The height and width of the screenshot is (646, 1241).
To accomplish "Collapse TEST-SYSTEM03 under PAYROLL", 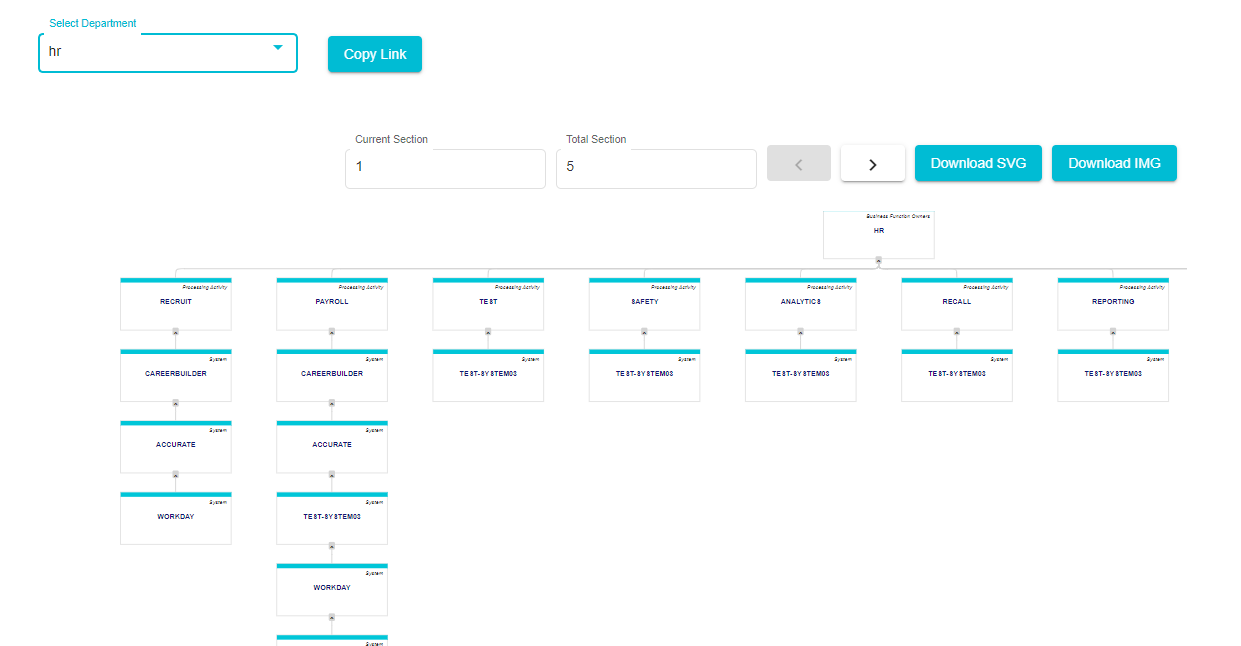I will click(x=332, y=546).
